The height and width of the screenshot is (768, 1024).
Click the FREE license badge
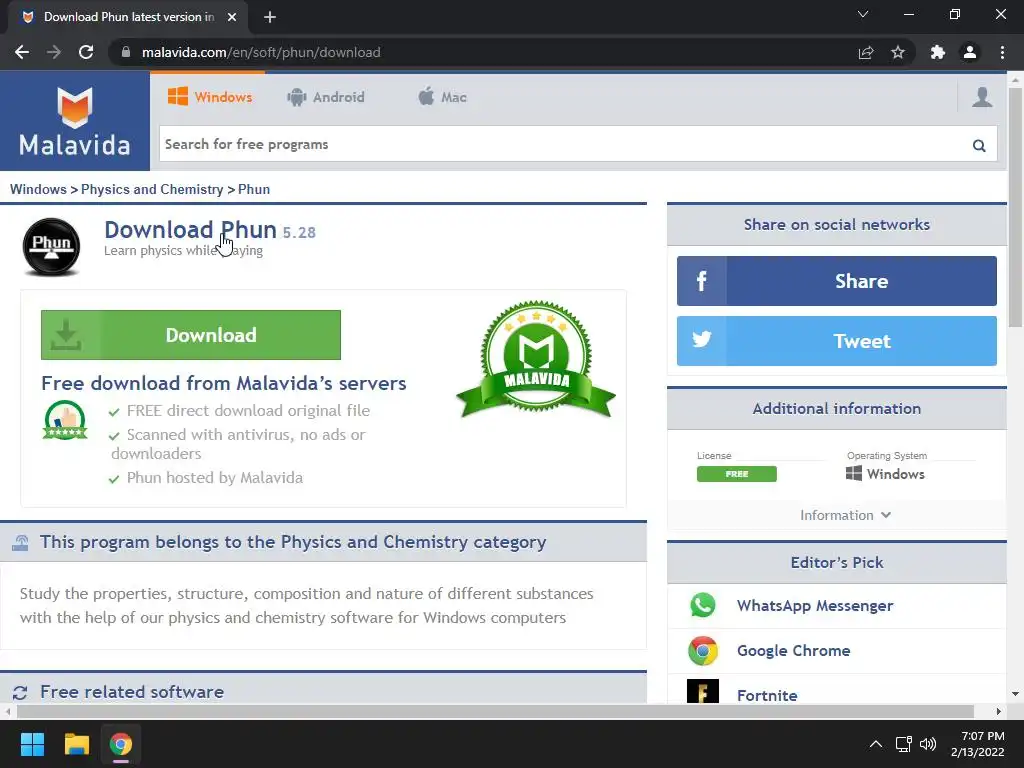[737, 474]
